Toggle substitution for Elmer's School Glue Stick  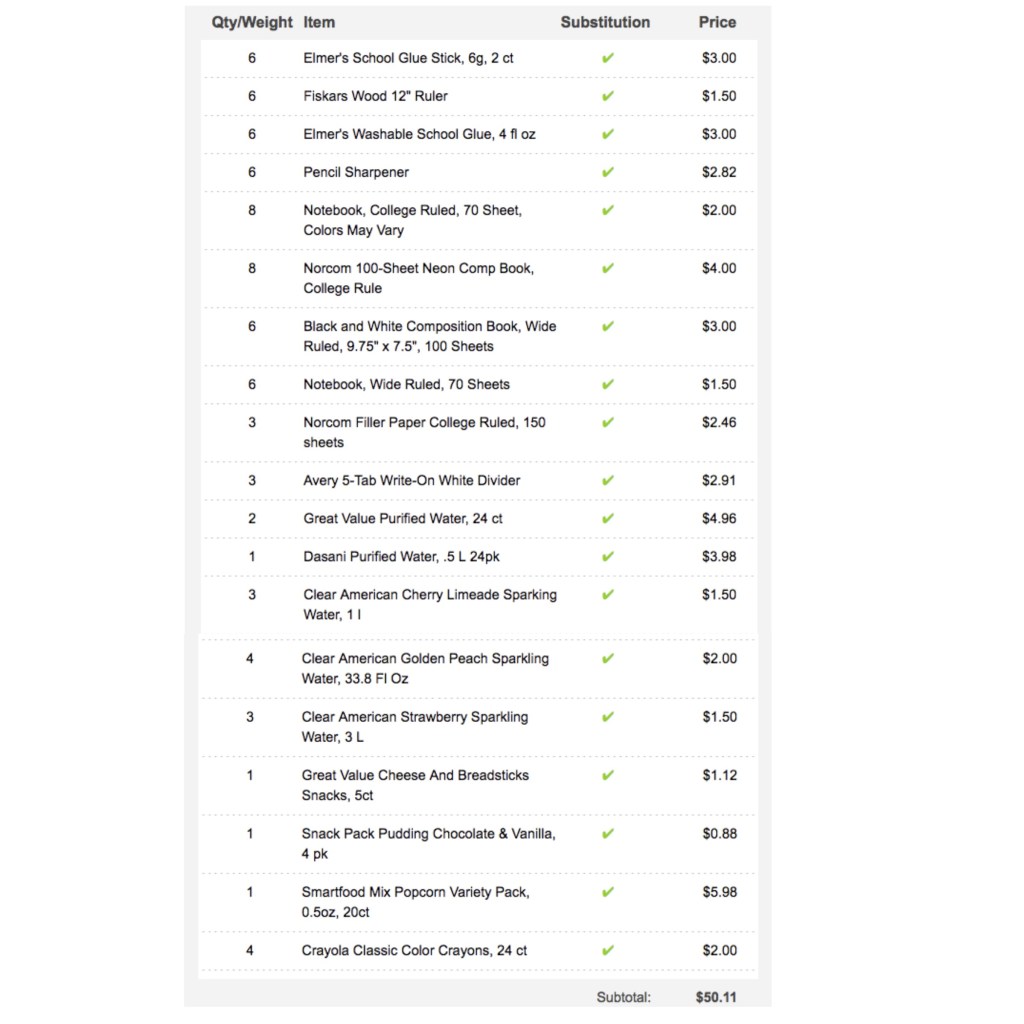coord(608,58)
